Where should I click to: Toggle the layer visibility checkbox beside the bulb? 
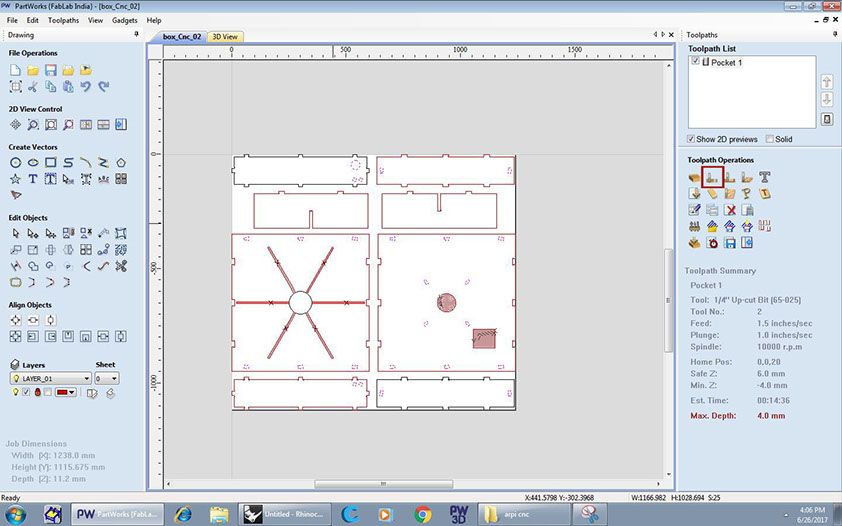26,393
